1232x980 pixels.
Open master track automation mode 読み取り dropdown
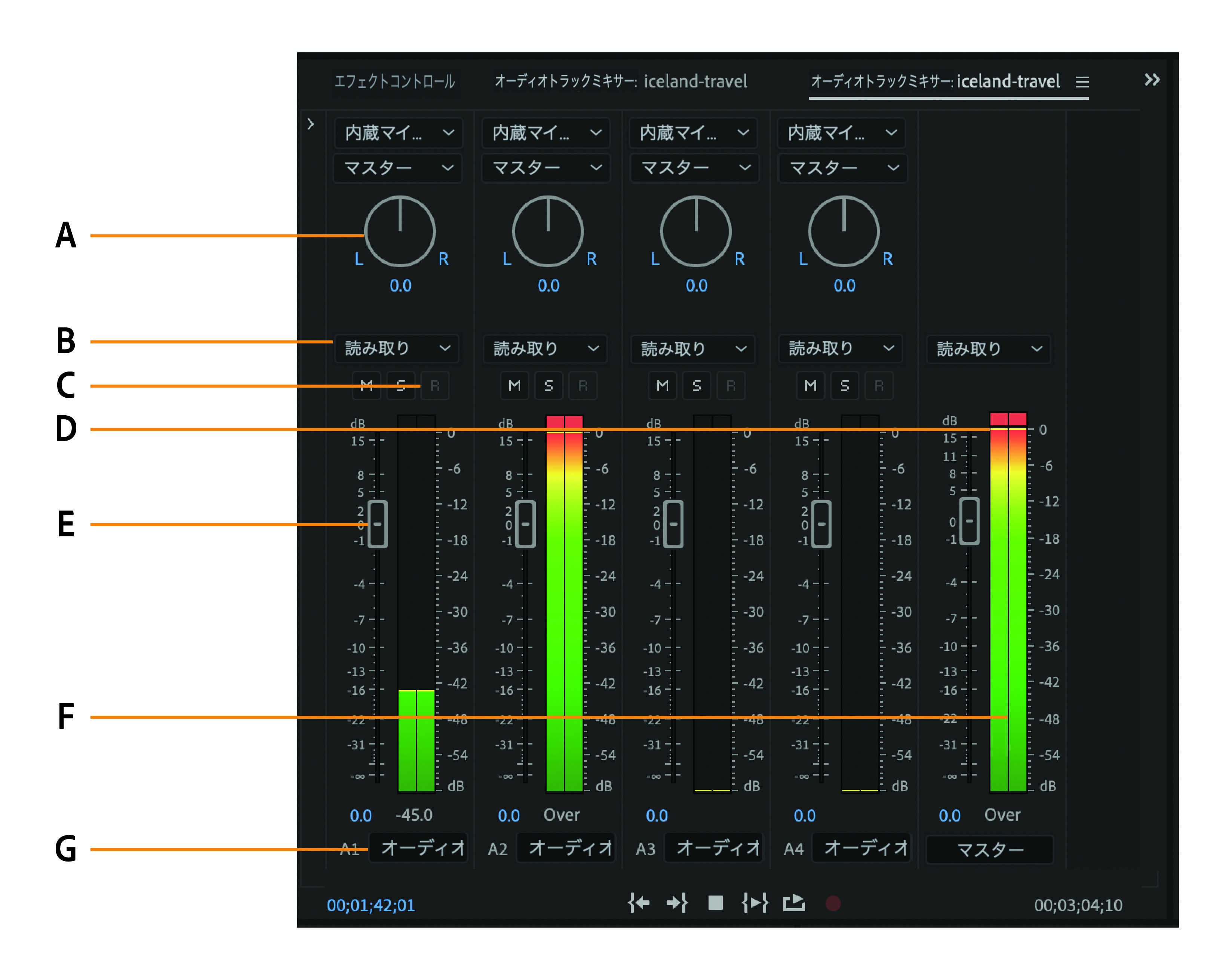click(989, 349)
